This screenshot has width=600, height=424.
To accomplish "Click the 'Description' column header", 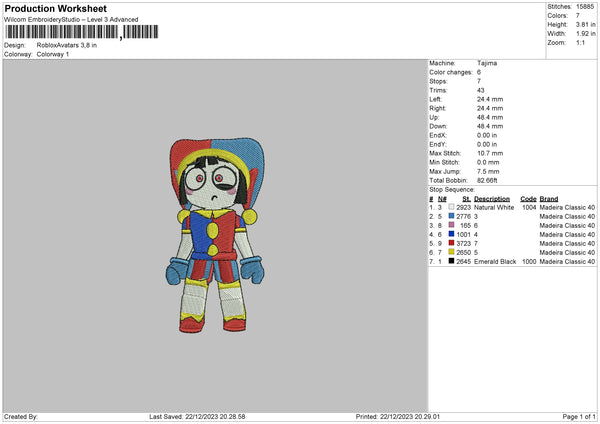I will coord(492,199).
